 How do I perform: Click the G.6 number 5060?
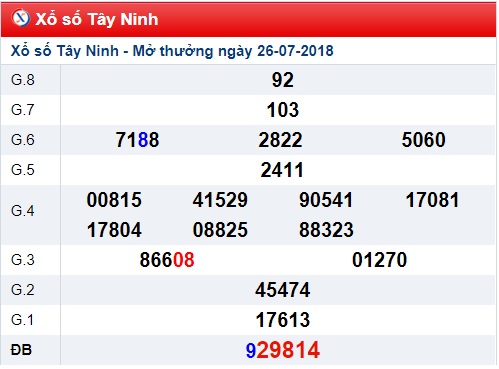423,140
